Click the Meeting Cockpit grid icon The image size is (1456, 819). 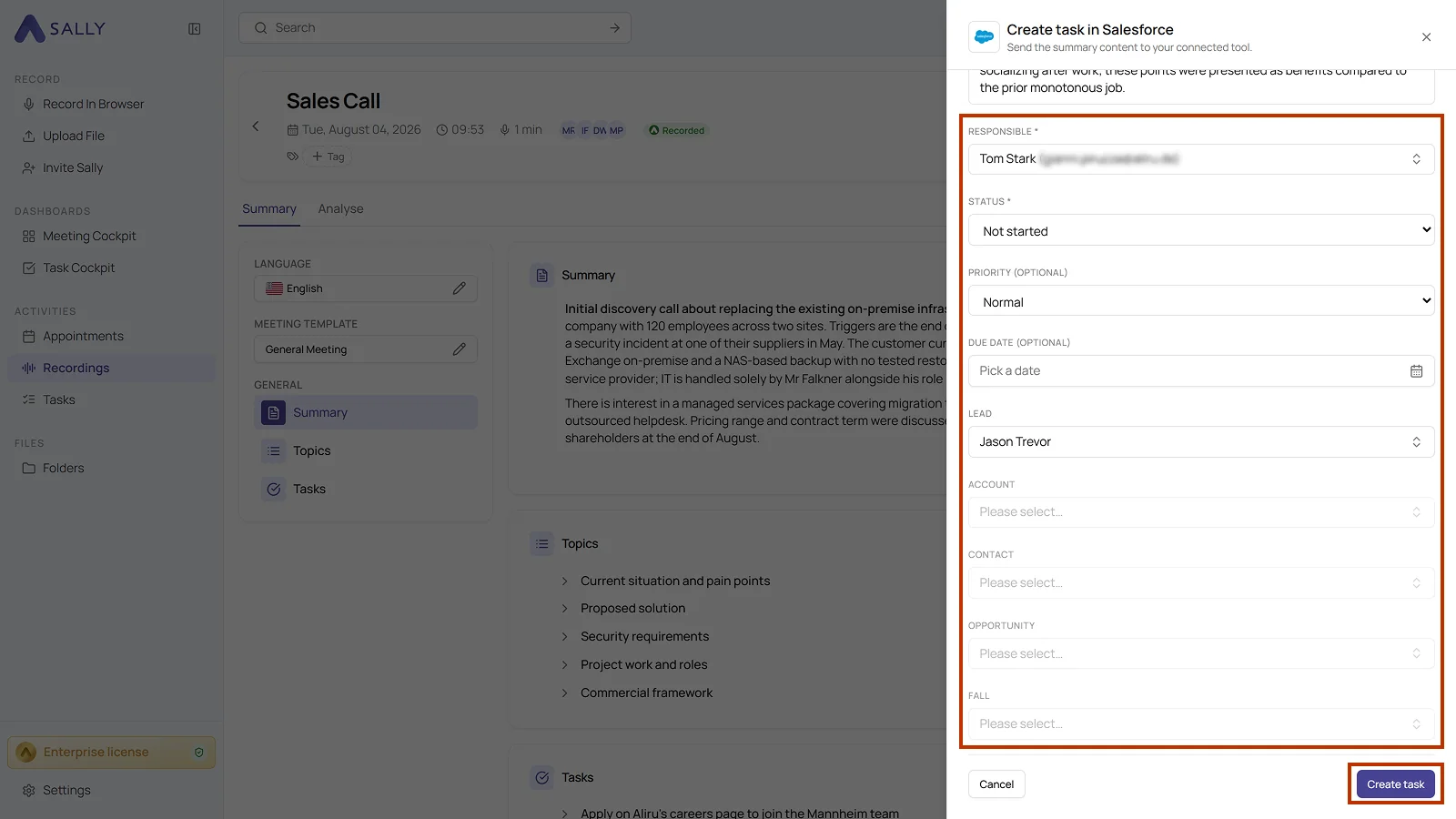[x=29, y=237]
